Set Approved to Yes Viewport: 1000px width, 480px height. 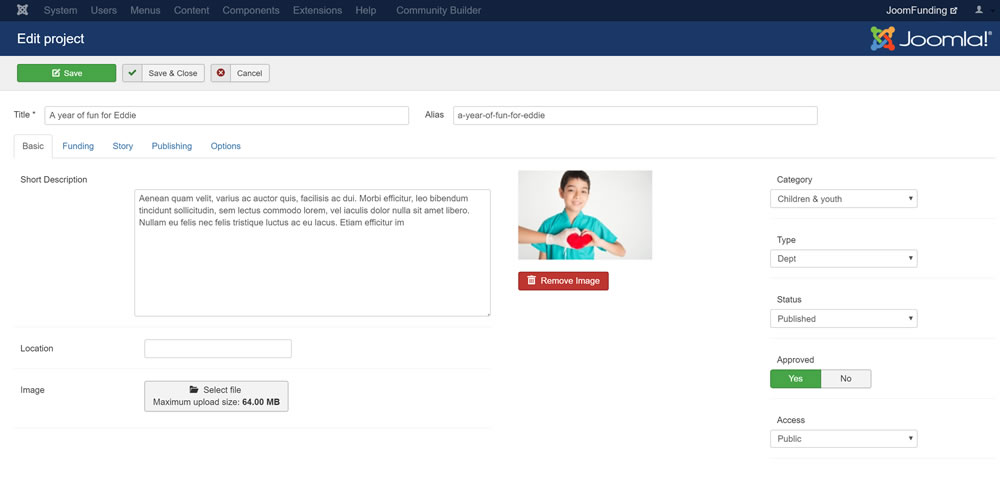point(795,379)
